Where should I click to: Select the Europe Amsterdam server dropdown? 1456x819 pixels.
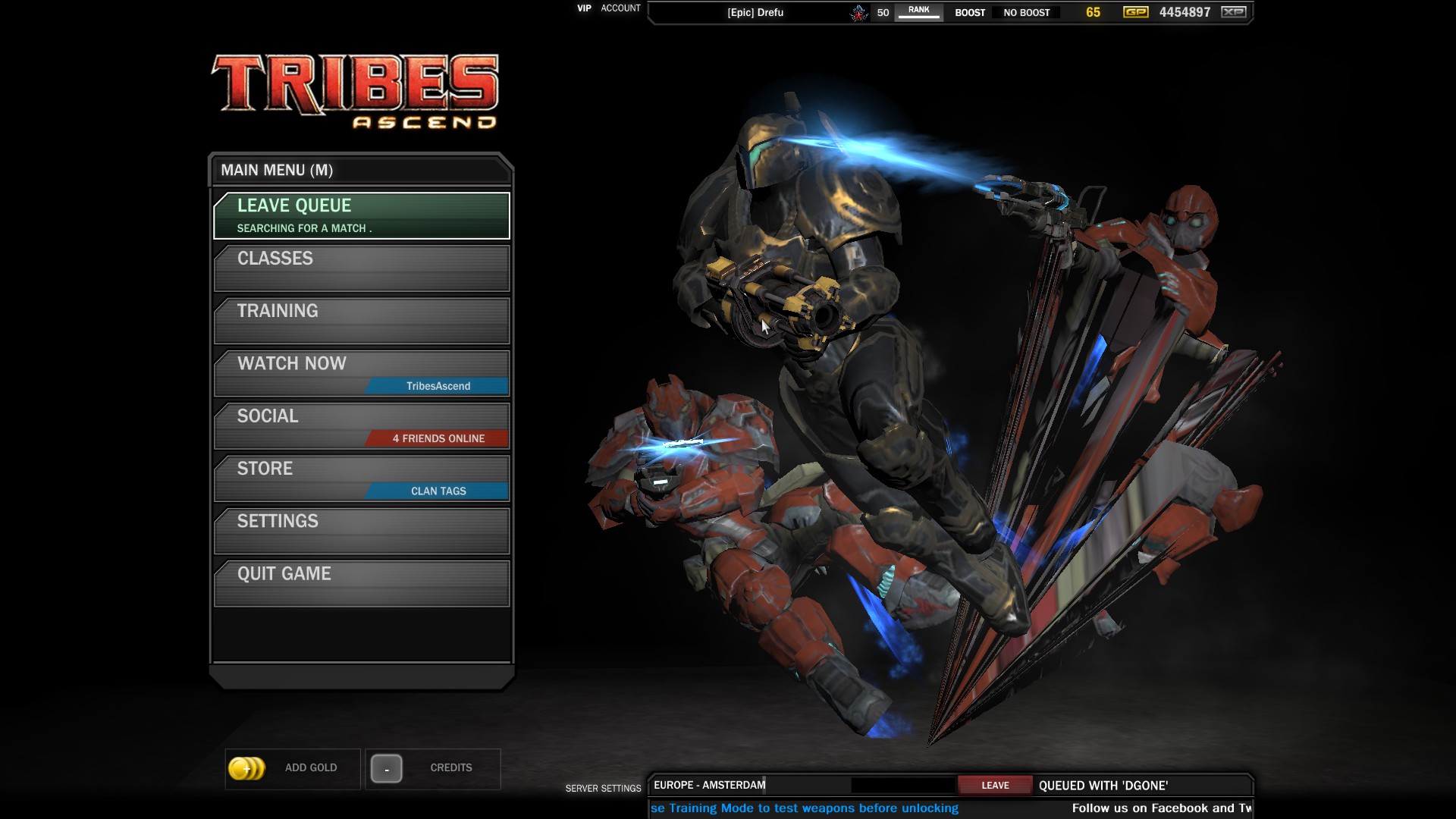pos(710,784)
